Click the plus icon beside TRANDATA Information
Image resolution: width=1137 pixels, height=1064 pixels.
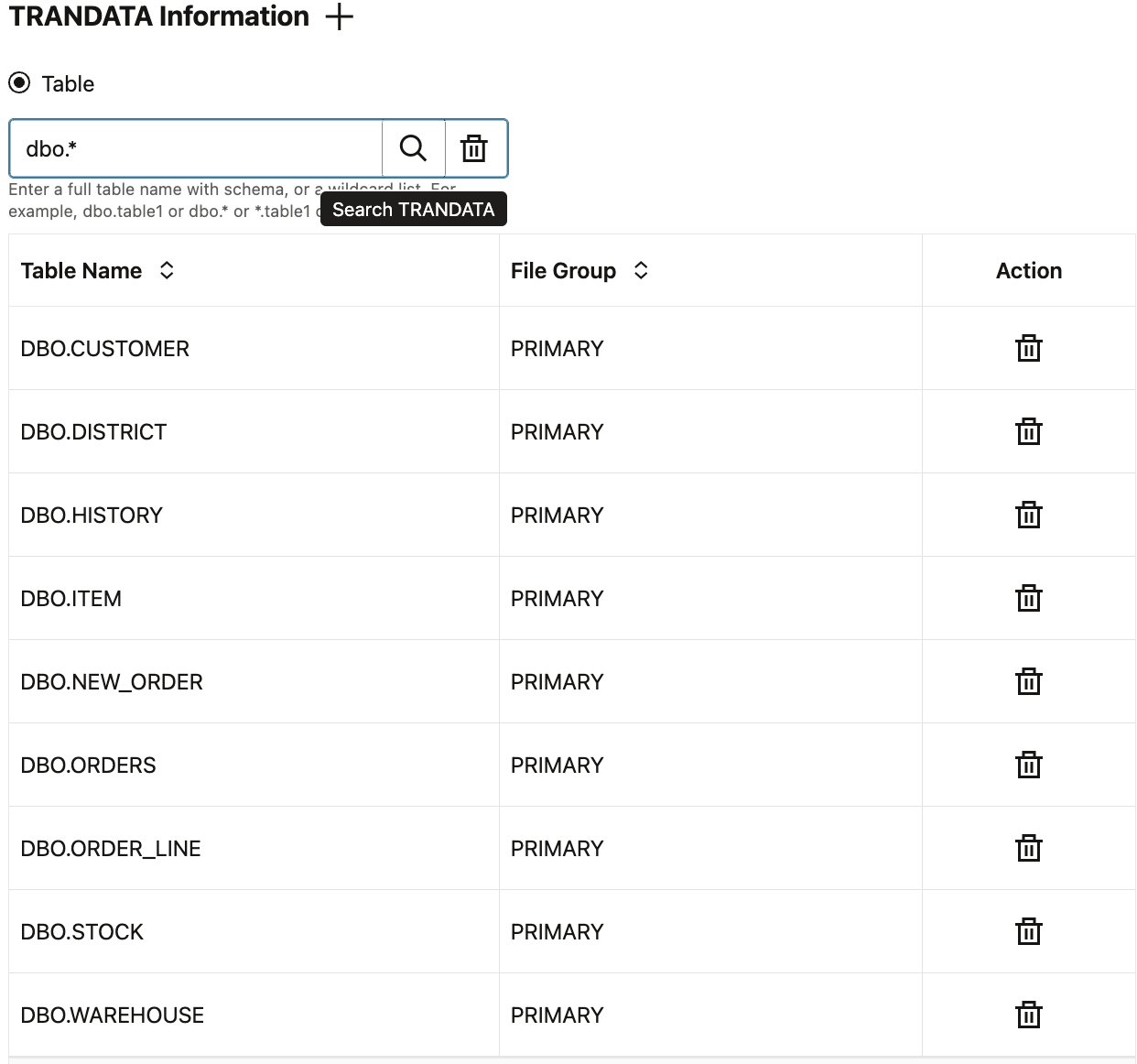(340, 16)
